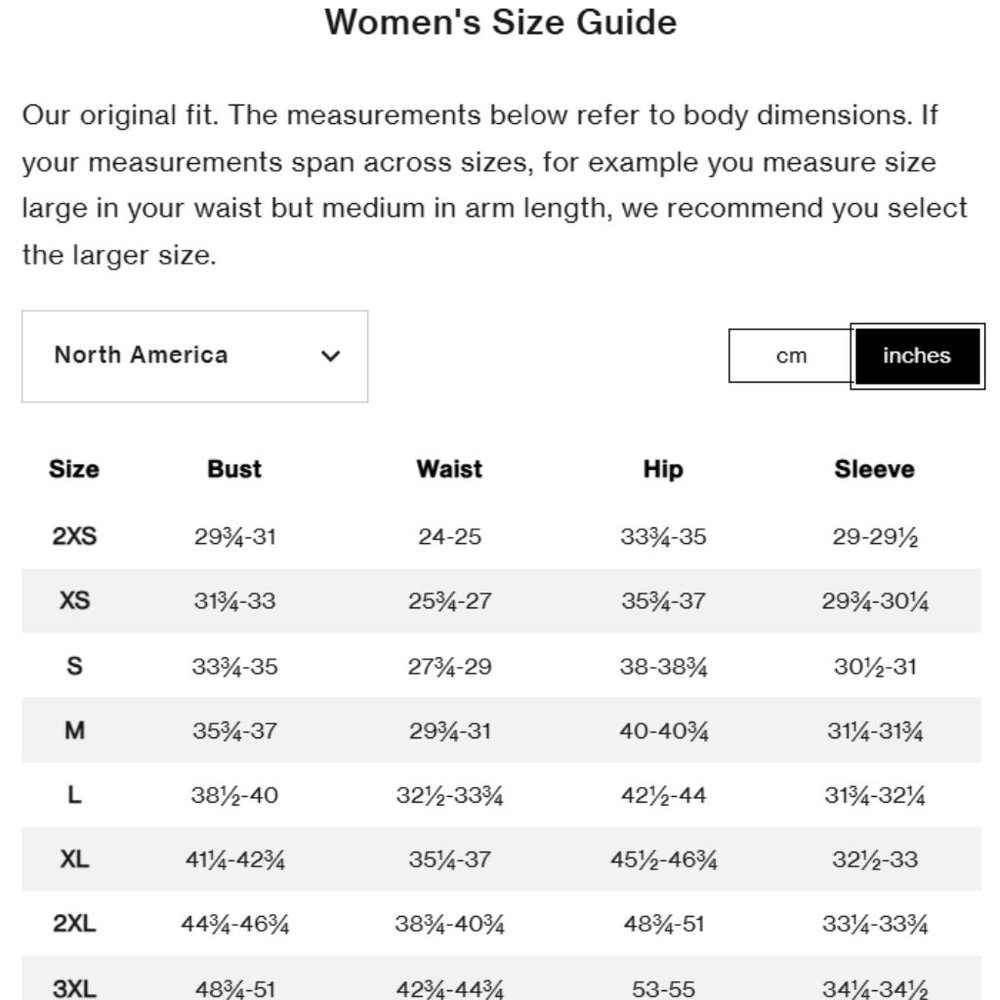Select the XL size row label

pyautogui.click(x=74, y=859)
